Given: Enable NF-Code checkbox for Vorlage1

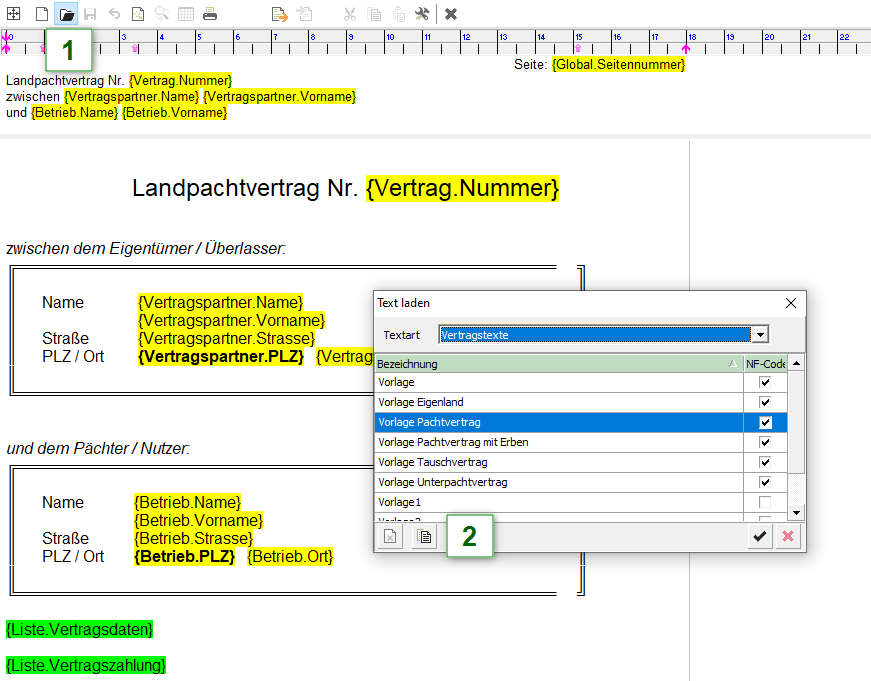Looking at the screenshot, I should click(765, 502).
